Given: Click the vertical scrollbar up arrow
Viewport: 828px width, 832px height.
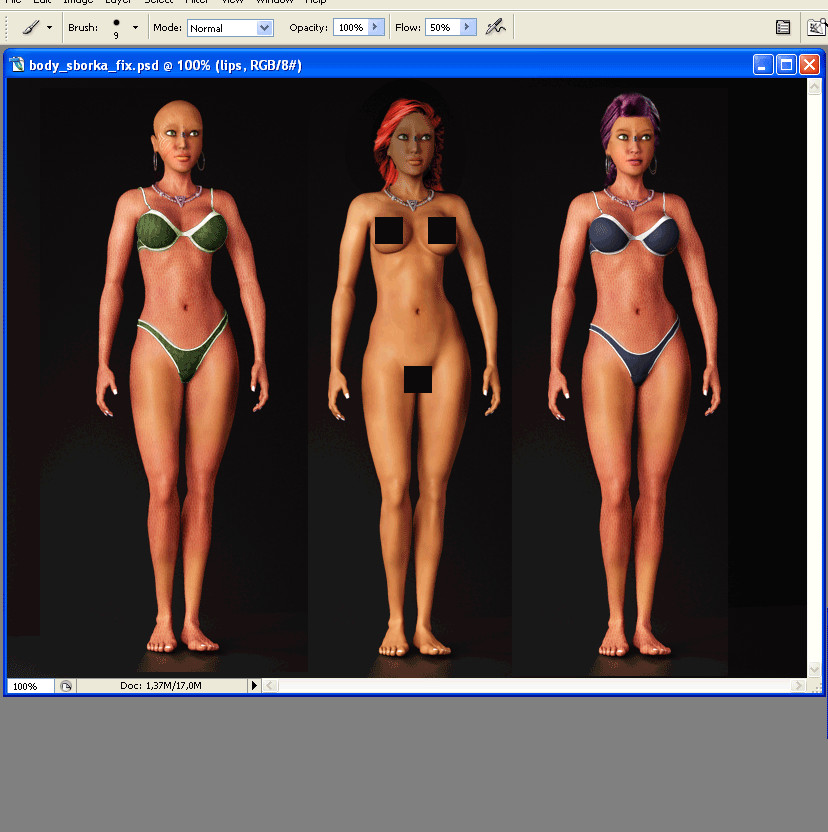Looking at the screenshot, I should pyautogui.click(x=814, y=86).
